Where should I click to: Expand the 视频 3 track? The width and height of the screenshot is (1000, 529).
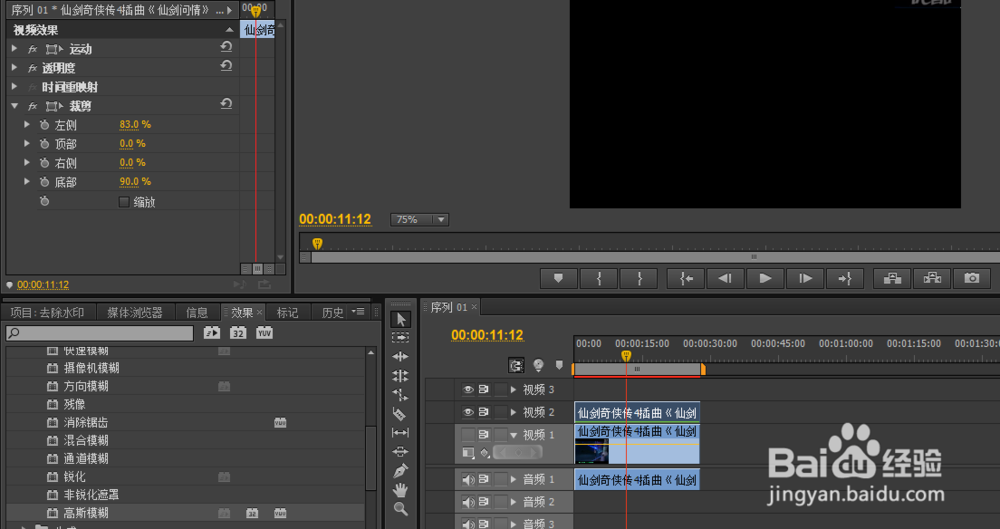(513, 389)
